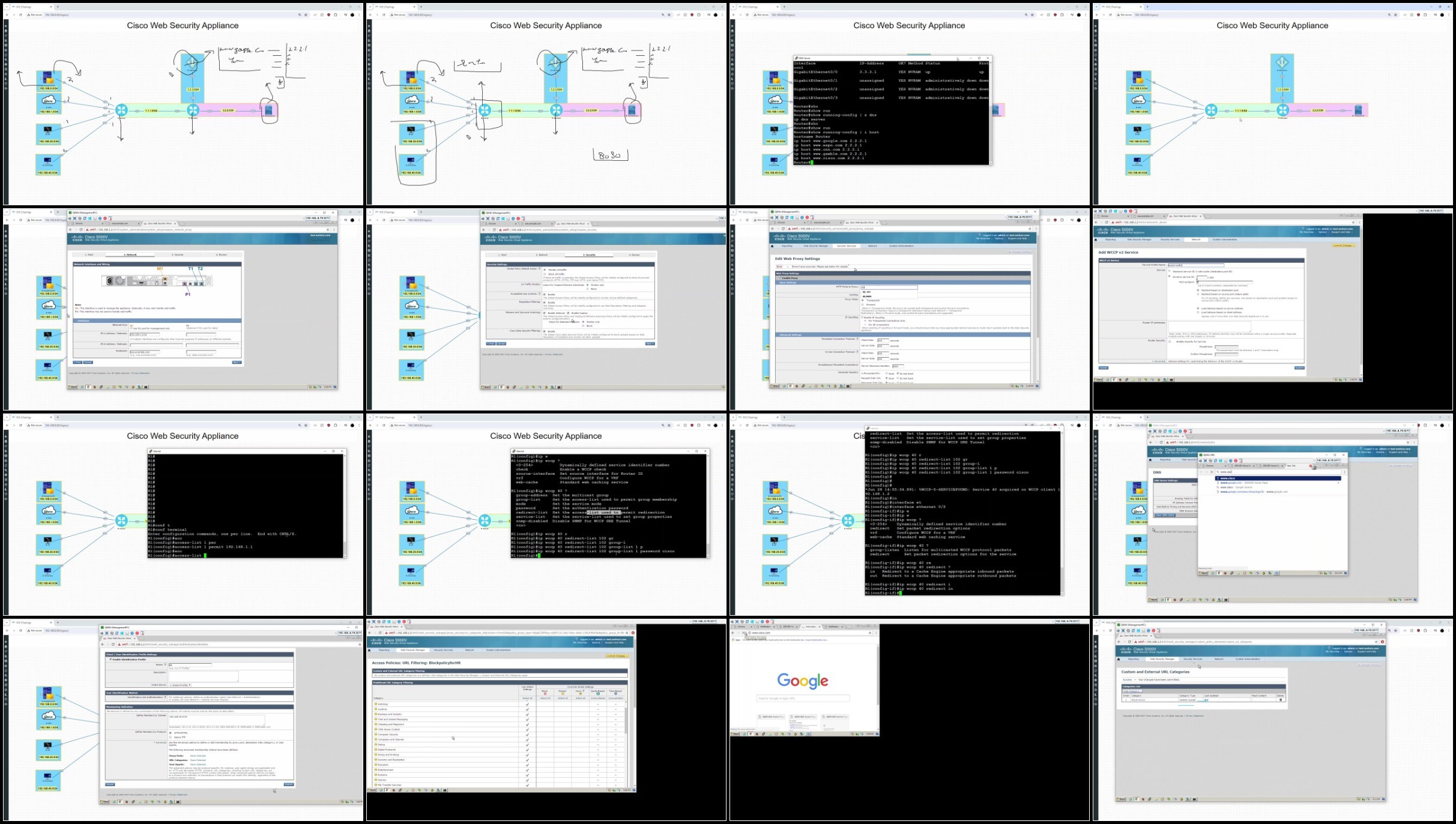Tick 'Enable Security for Service' checkbox

pos(1170,341)
